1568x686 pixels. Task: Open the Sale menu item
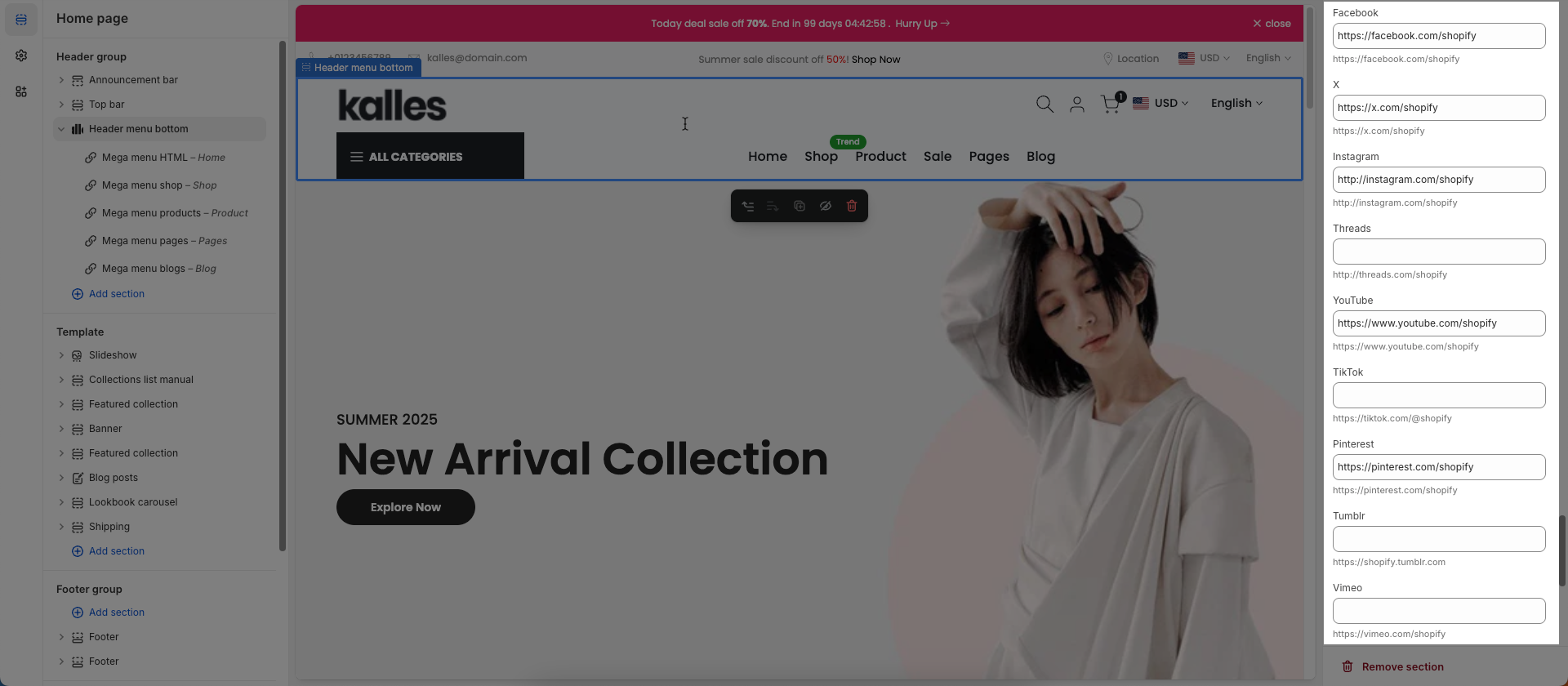coord(938,157)
